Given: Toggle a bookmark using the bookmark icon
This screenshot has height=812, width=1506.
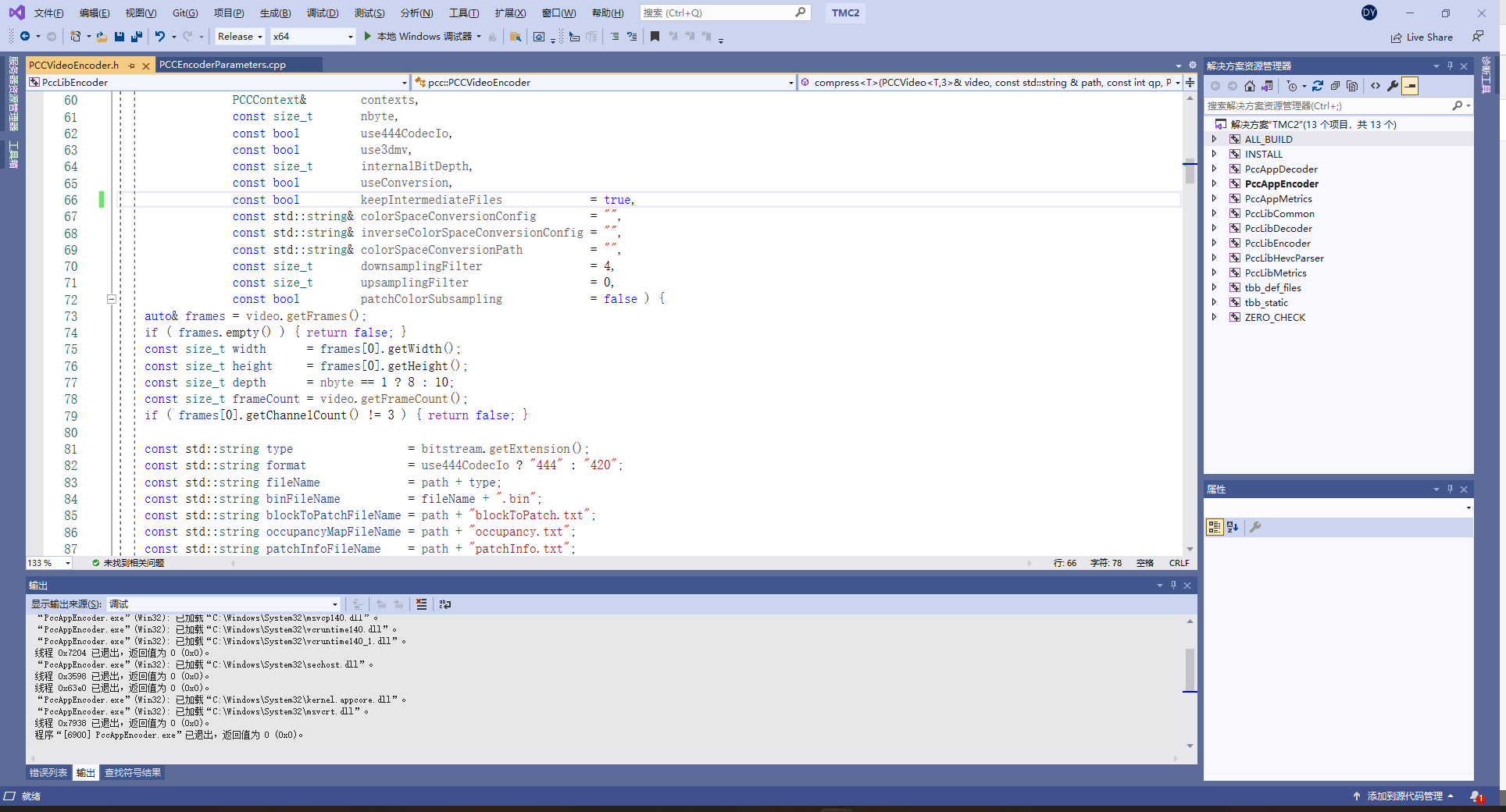Looking at the screenshot, I should point(655,37).
